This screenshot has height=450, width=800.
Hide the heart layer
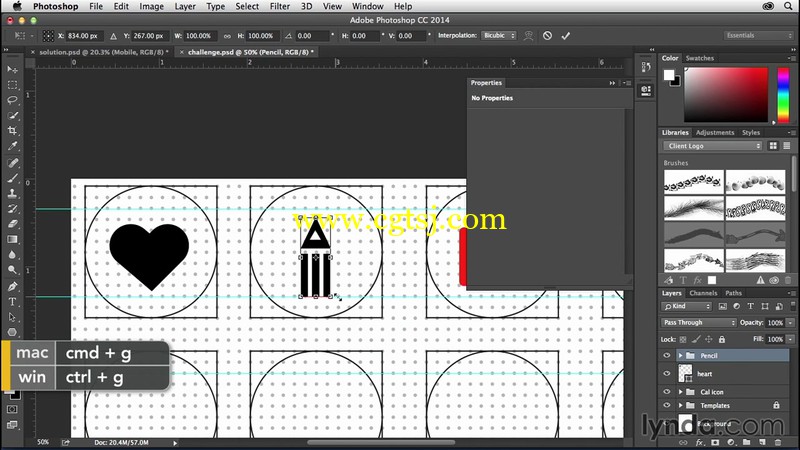666,373
